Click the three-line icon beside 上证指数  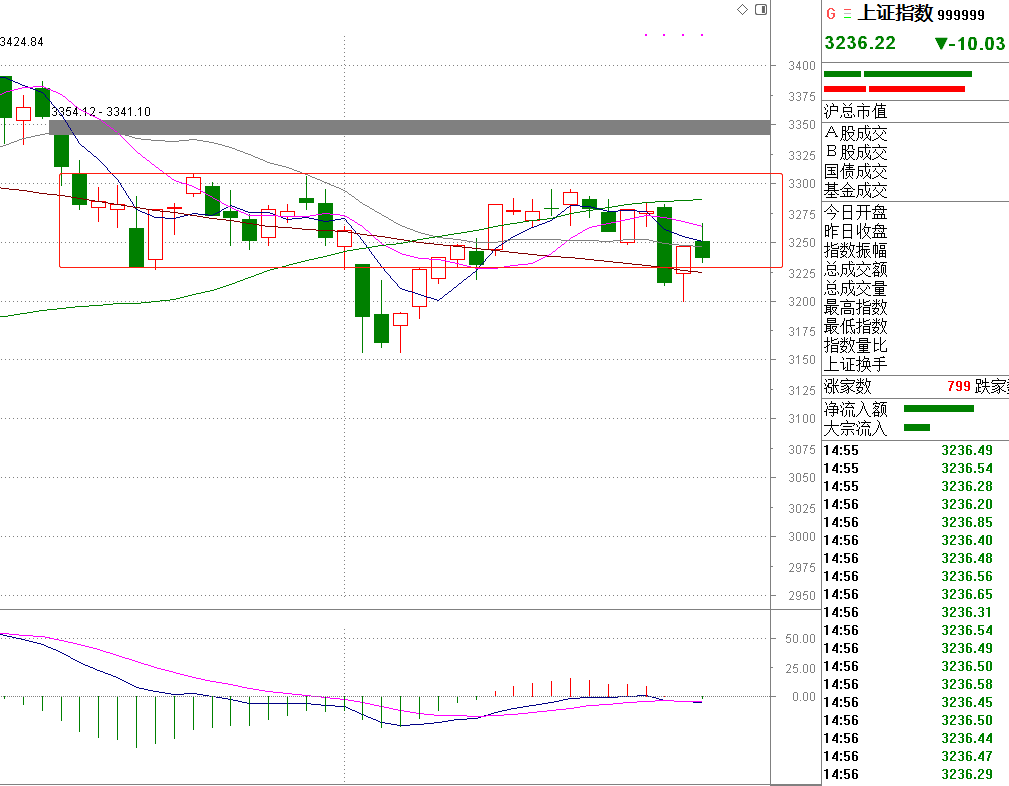(847, 14)
